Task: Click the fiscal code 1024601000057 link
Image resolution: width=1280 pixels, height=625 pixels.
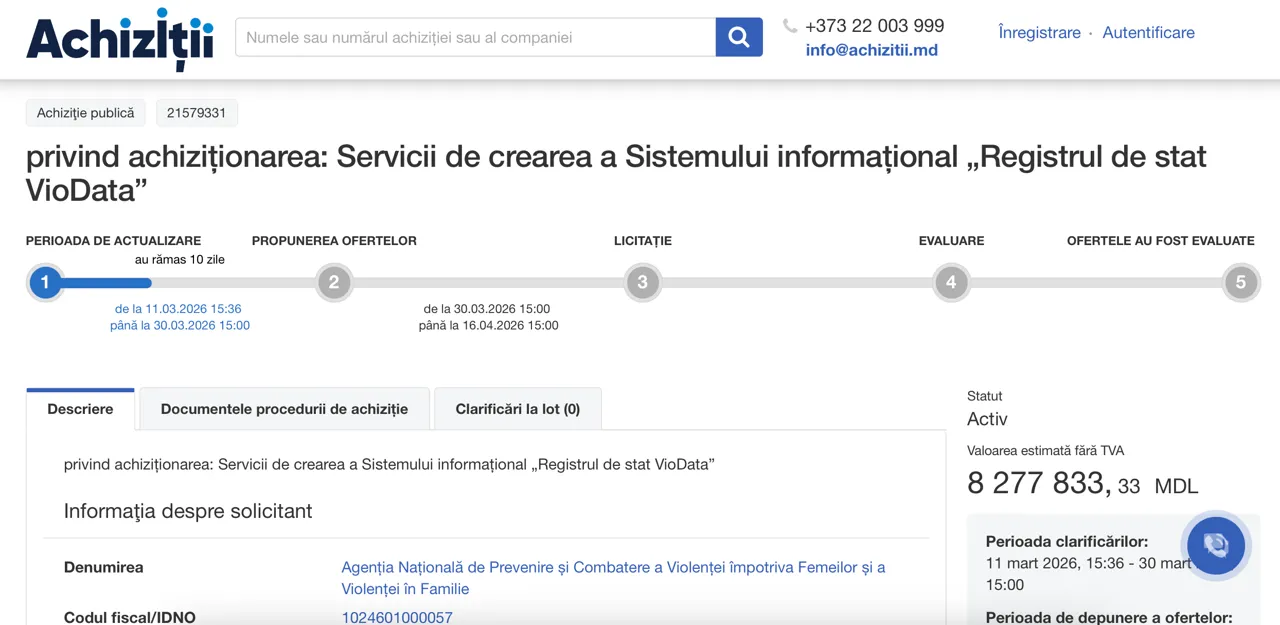Action: [397, 617]
